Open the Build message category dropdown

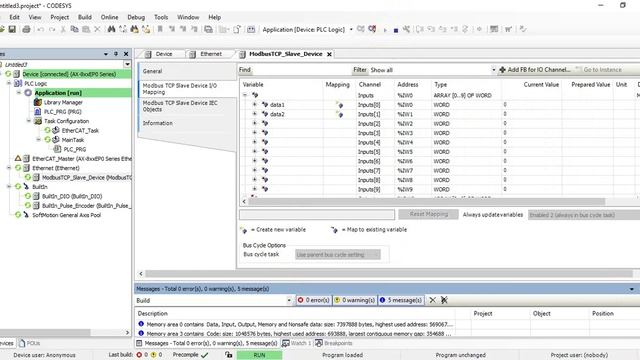tap(289, 300)
